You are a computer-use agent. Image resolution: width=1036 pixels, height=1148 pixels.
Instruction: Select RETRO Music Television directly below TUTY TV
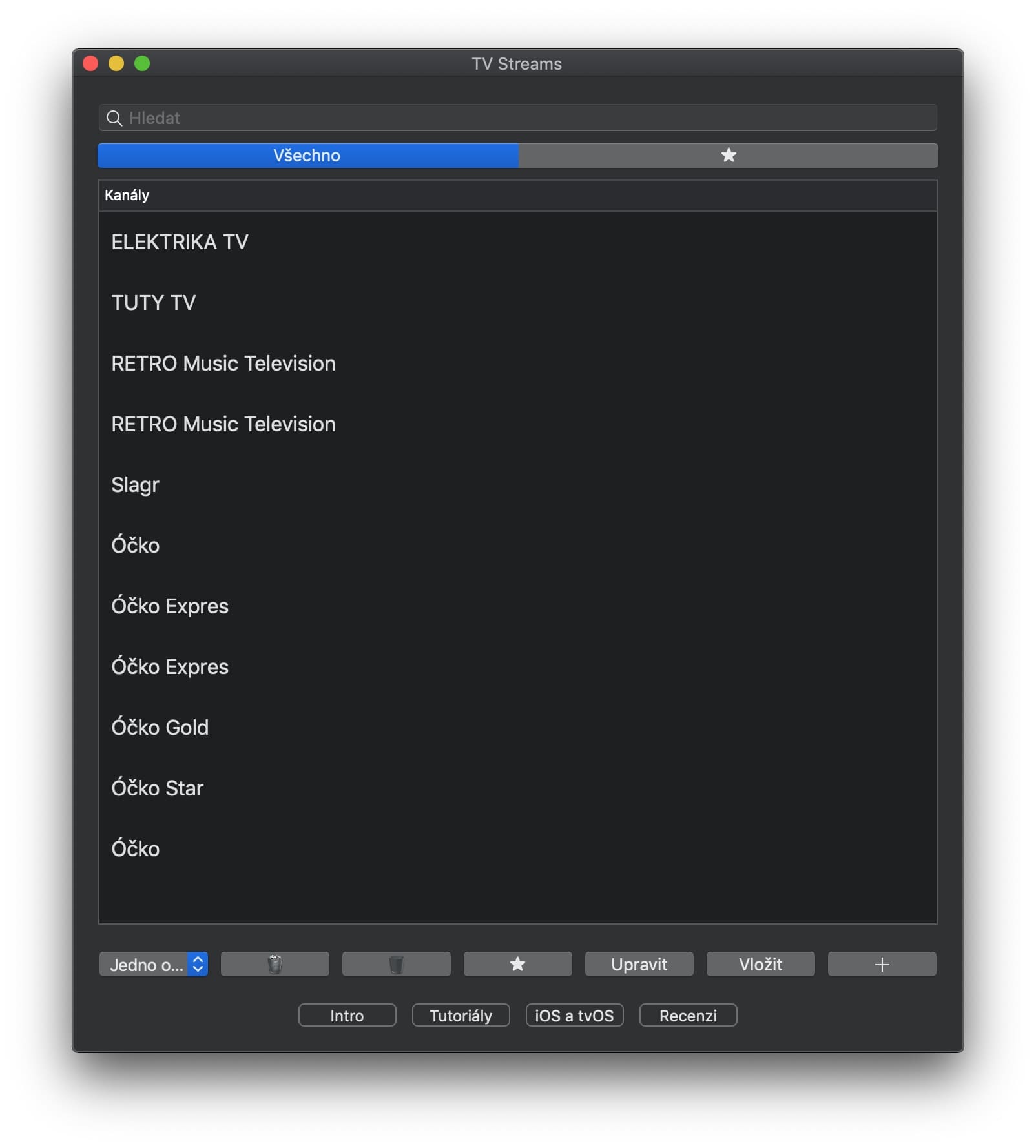[x=517, y=364]
